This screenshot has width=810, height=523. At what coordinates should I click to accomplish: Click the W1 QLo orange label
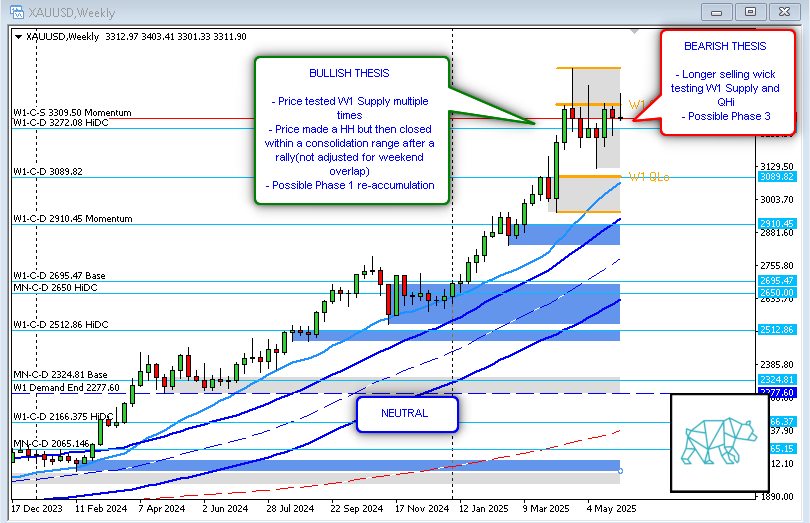[648, 177]
